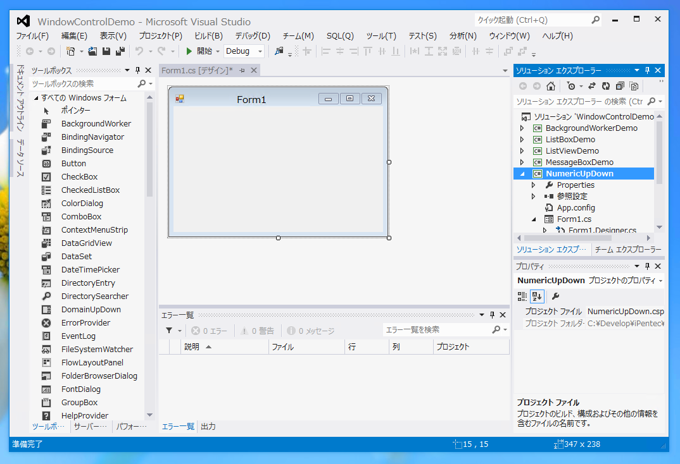The width and height of the screenshot is (680, 464).
Task: Click the New Project toolbar icon
Action: click(x=70, y=51)
